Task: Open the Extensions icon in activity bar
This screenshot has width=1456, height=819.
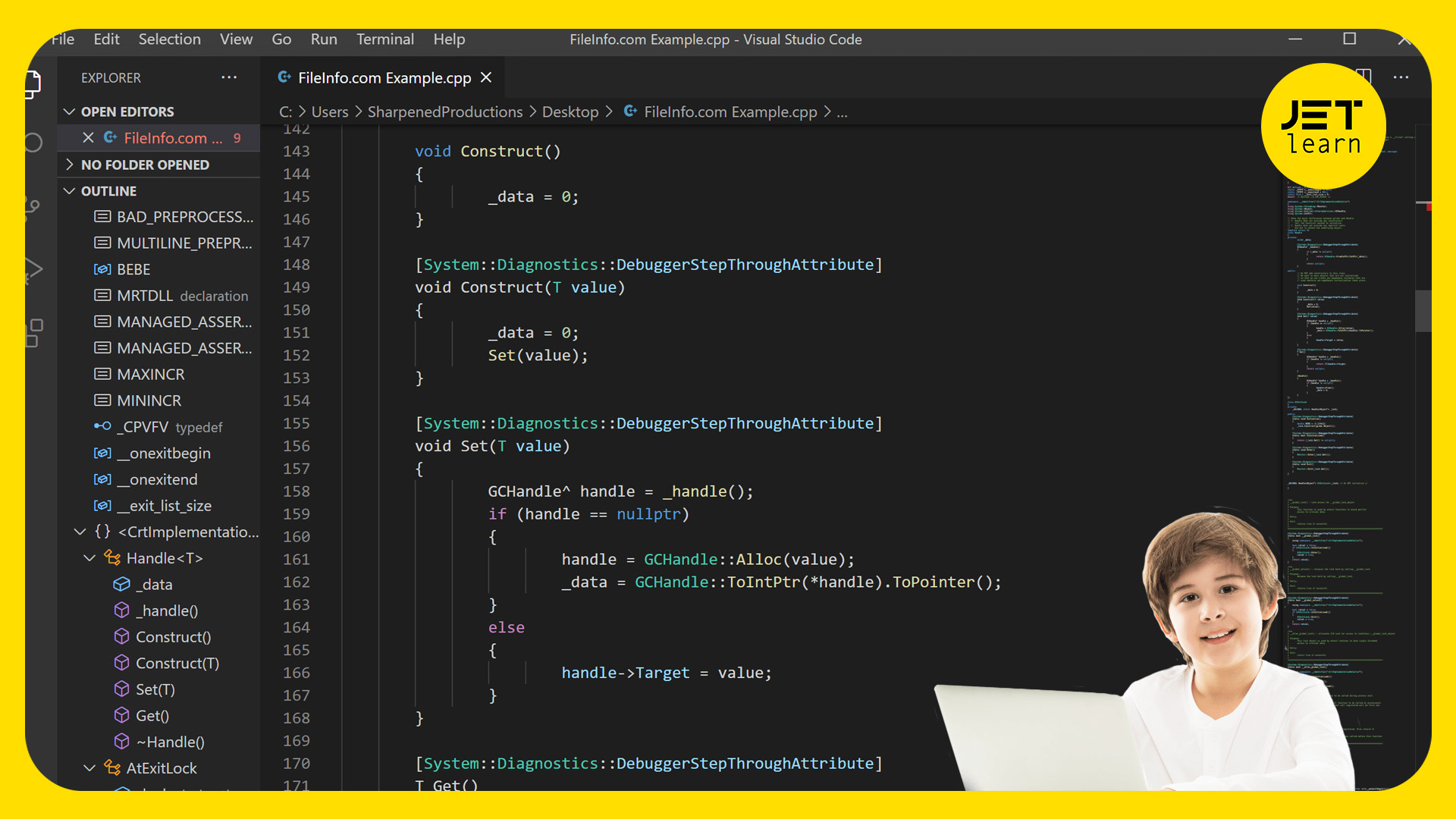Action: (x=33, y=332)
